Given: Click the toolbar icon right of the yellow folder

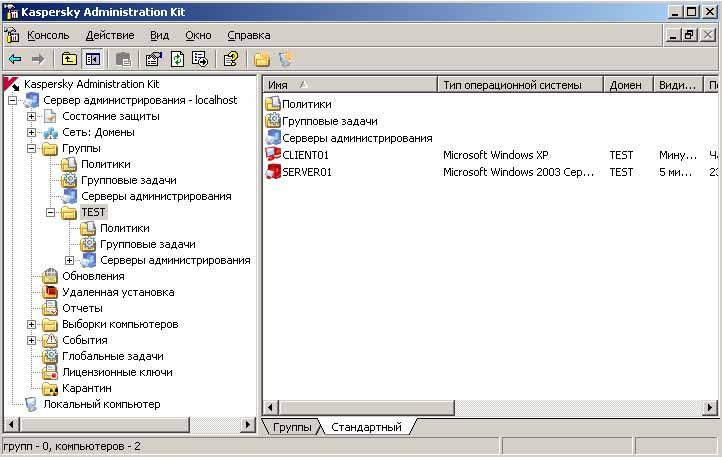Looking at the screenshot, I should [x=286, y=59].
